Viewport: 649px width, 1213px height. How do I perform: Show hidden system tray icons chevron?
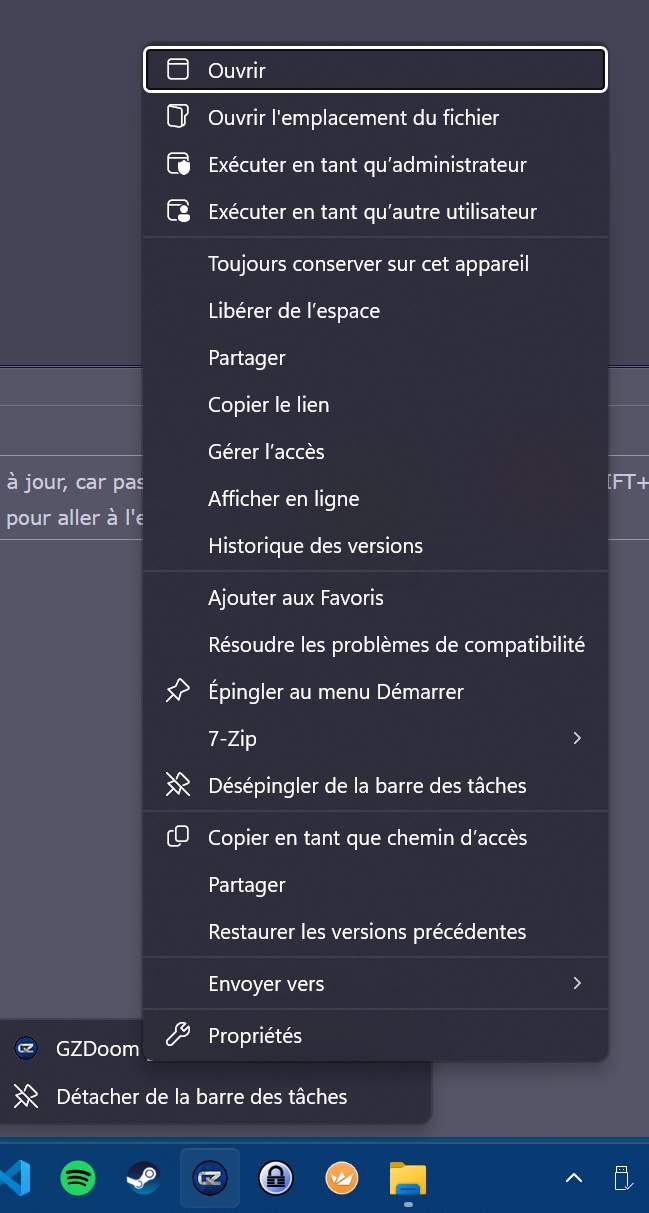click(x=574, y=1178)
